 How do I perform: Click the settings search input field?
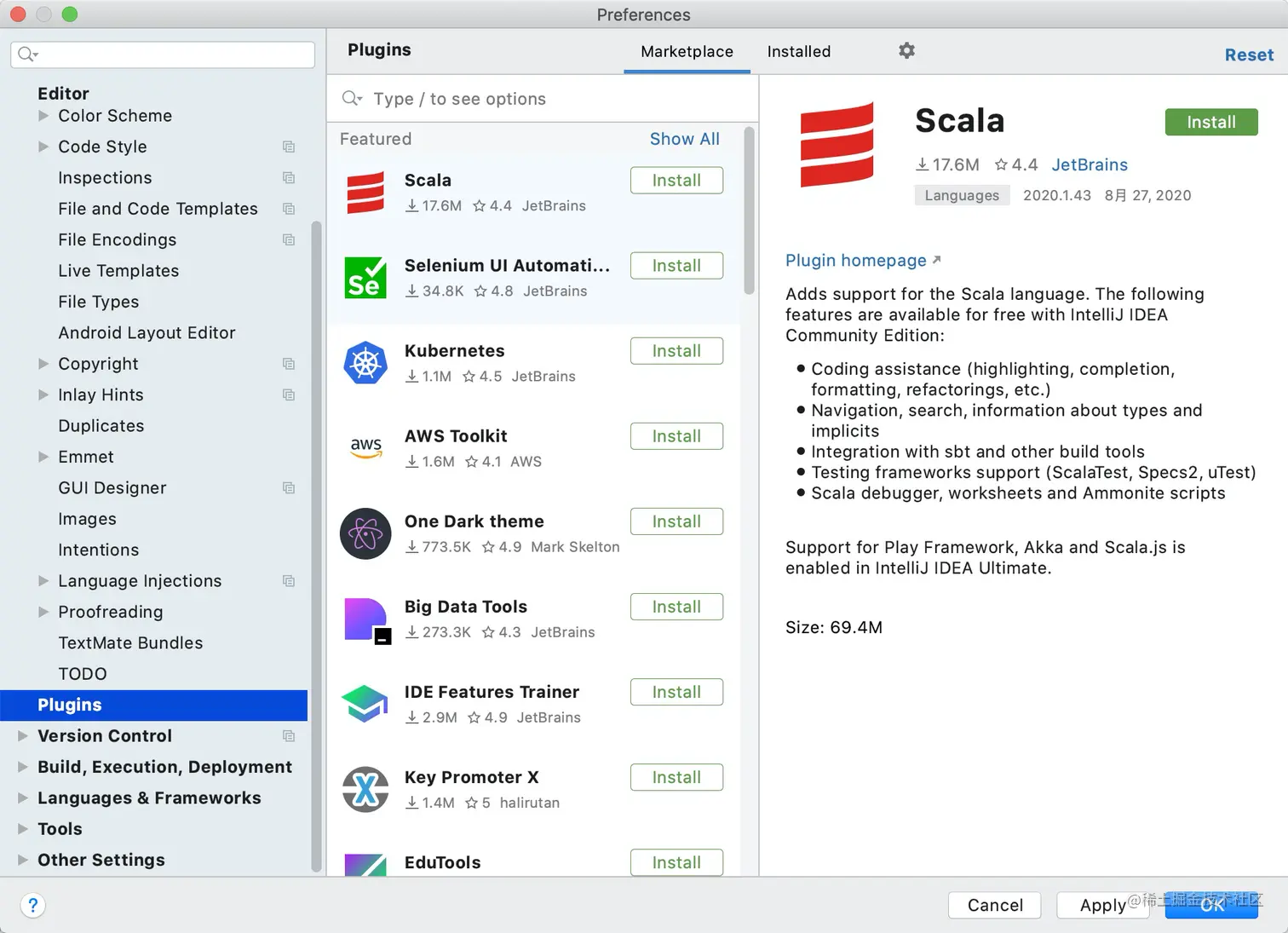pyautogui.click(x=163, y=55)
